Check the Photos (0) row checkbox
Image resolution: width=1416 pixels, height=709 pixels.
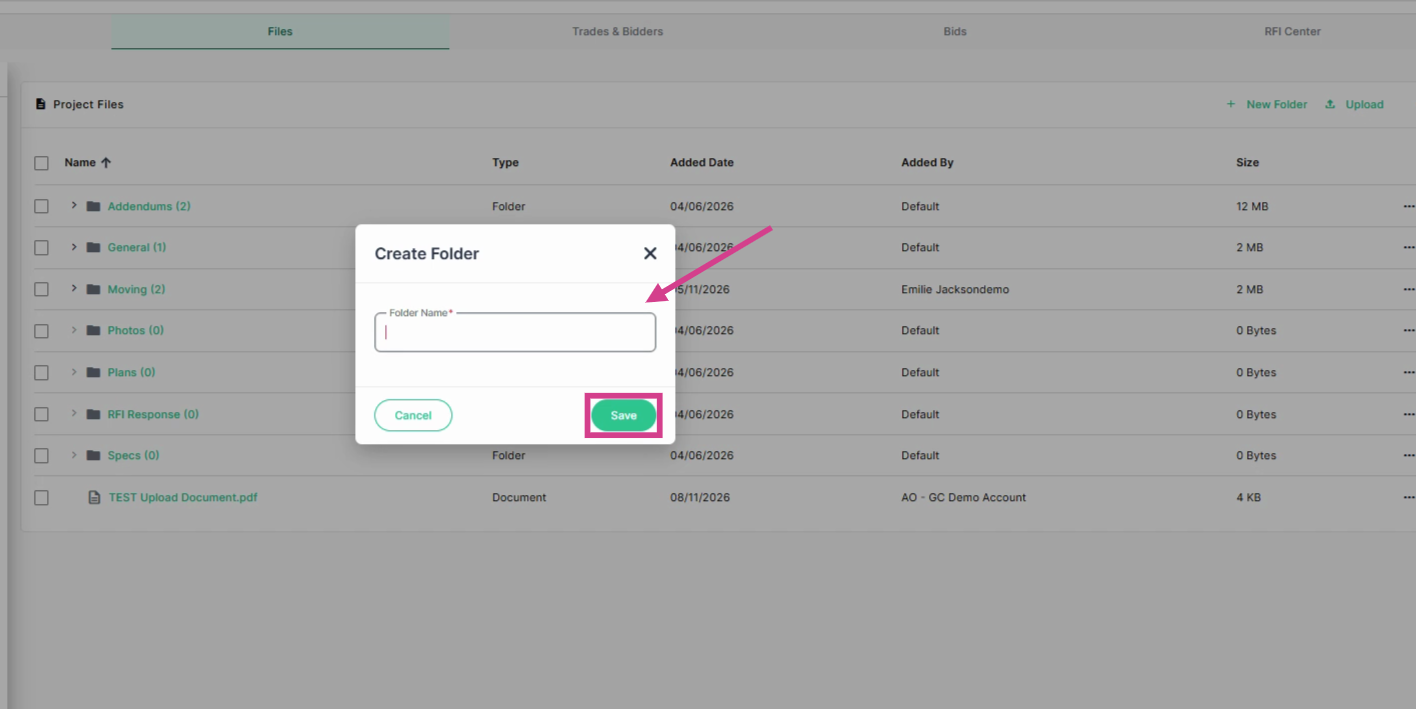(x=41, y=331)
